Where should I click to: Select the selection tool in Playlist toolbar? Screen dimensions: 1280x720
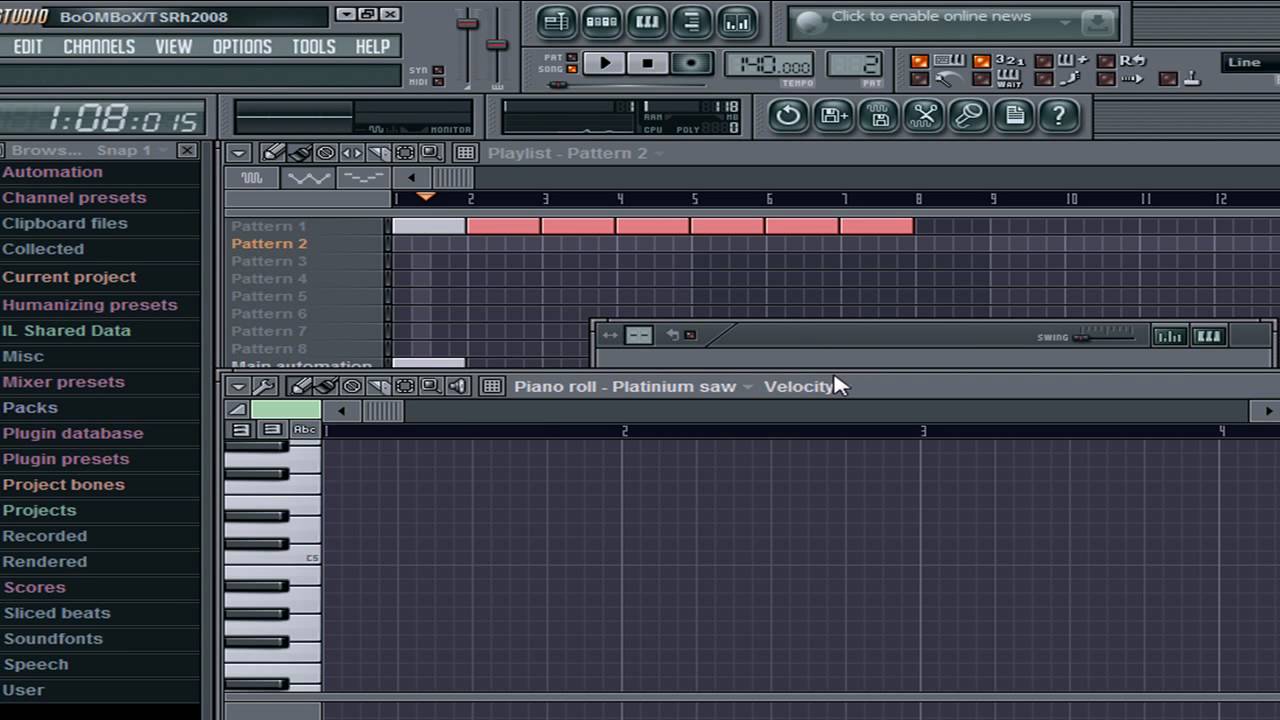405,153
